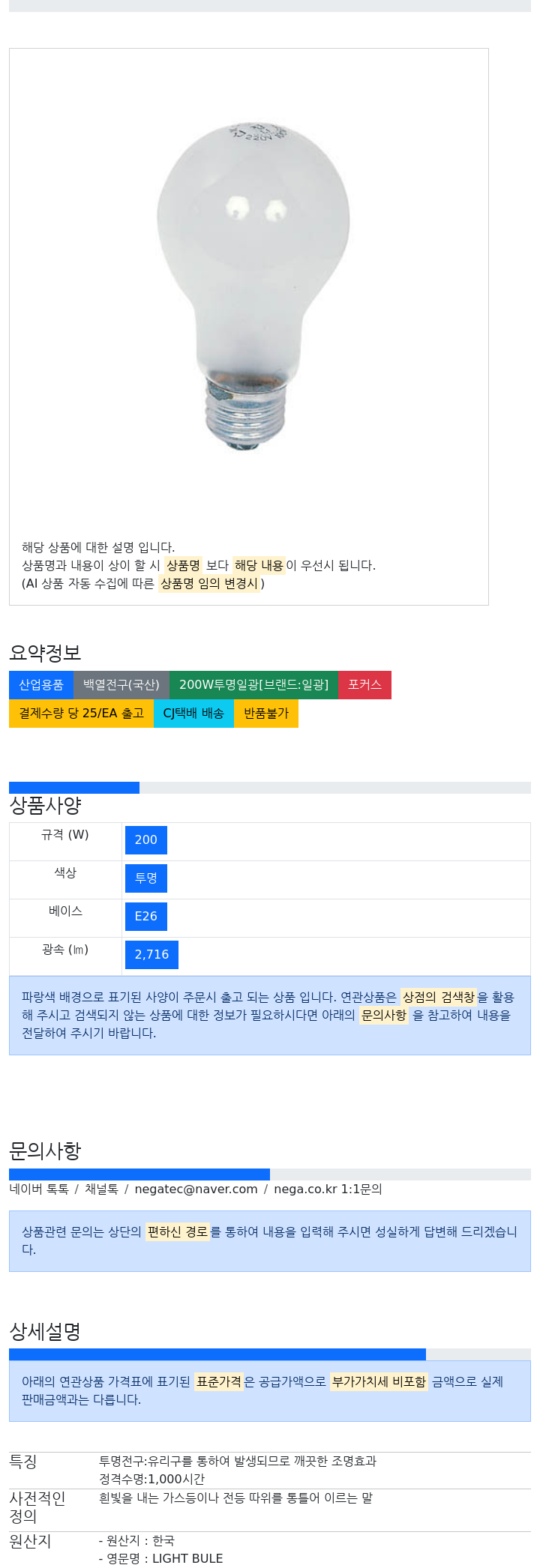Open the 네이버 톡톡 inquiry link
The width and height of the screenshot is (540, 1568).
[x=39, y=1189]
